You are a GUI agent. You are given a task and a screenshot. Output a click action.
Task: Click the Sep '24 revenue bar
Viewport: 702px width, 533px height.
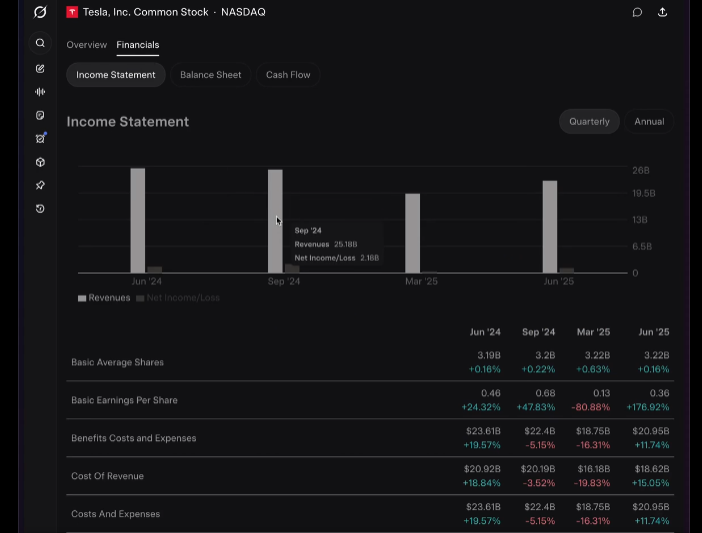click(275, 221)
